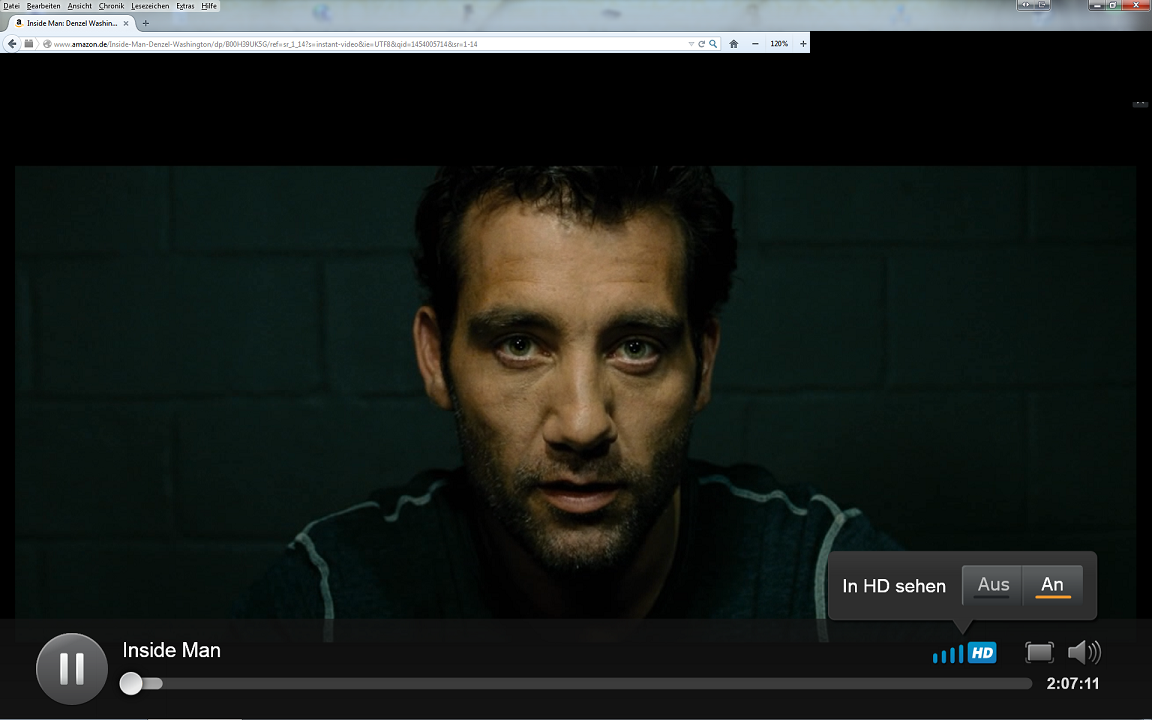Click the blue signal strength bars
This screenshot has width=1152, height=720.
[948, 653]
